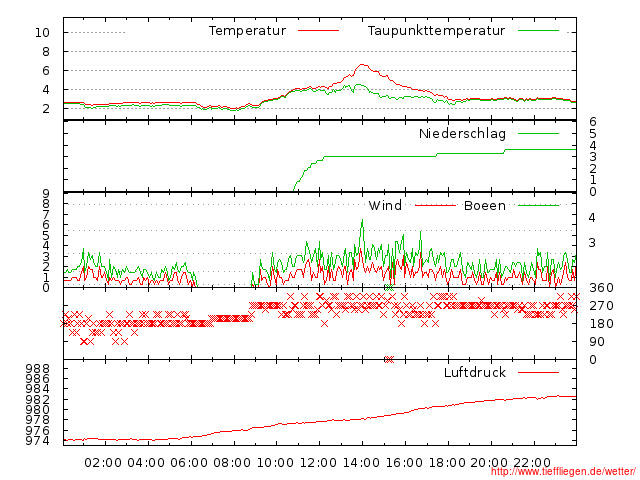Click the 22:00 time axis label
Image resolution: width=640 pixels, height=480 pixels.
532,463
